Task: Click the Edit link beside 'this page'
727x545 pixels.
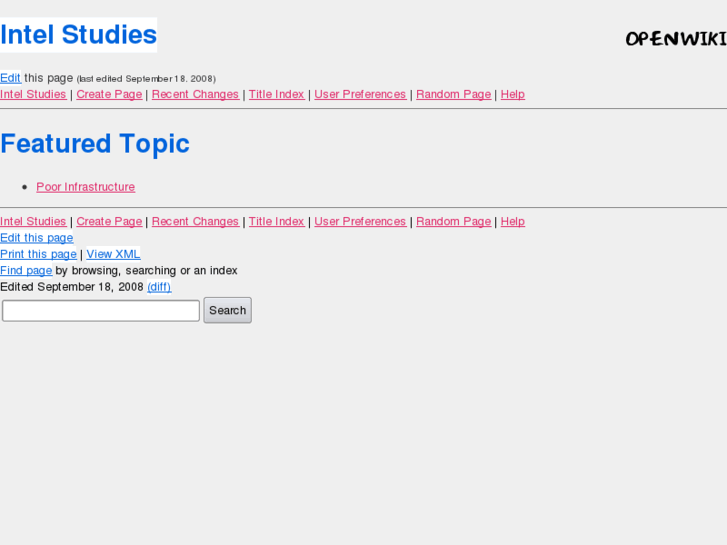Action: click(10, 78)
